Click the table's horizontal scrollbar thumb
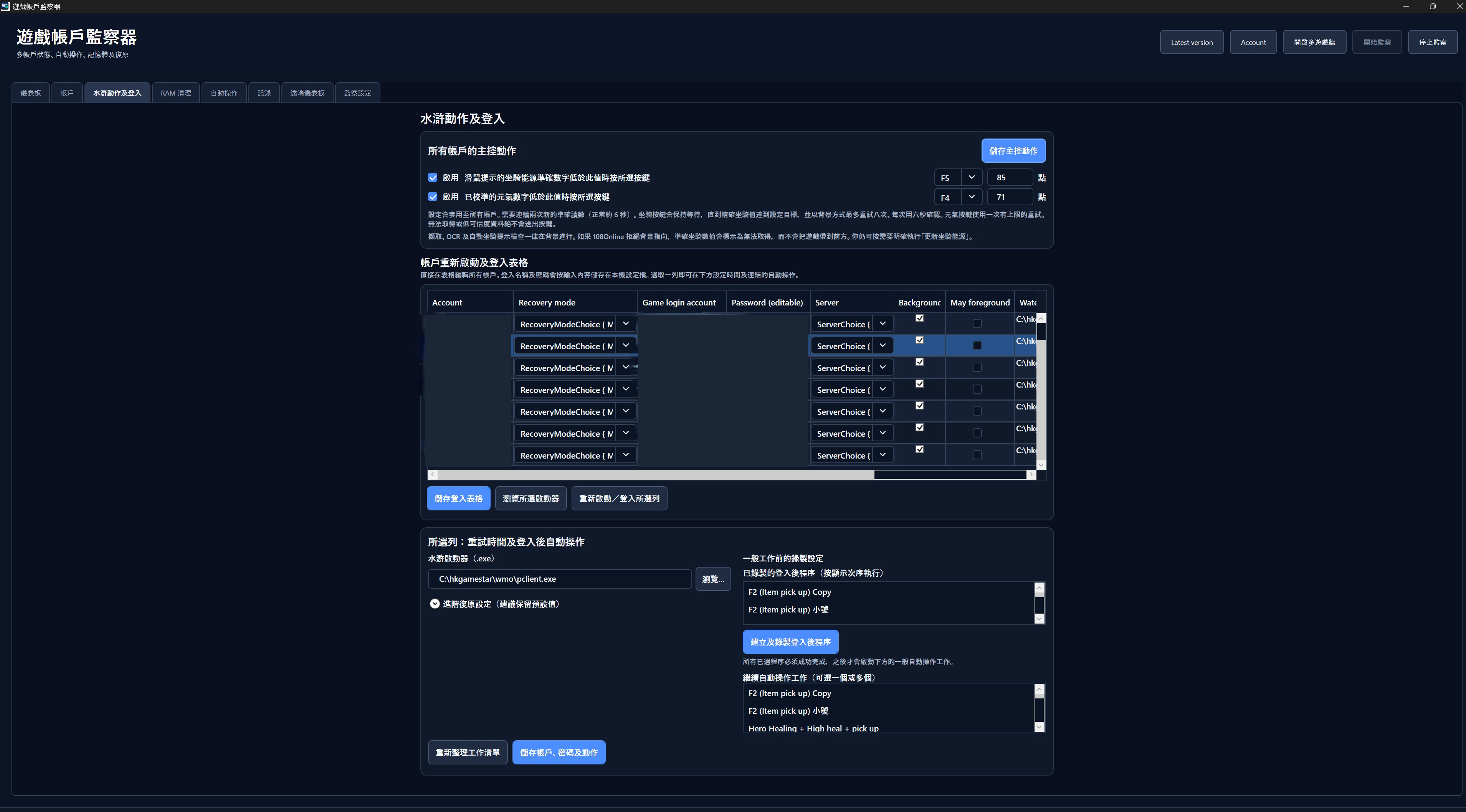This screenshot has width=1466, height=812. (x=656, y=475)
